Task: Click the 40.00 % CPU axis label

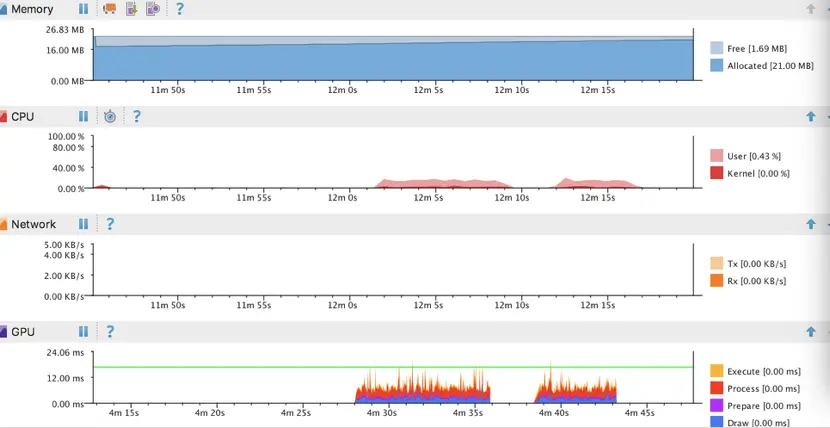Action: point(68,168)
